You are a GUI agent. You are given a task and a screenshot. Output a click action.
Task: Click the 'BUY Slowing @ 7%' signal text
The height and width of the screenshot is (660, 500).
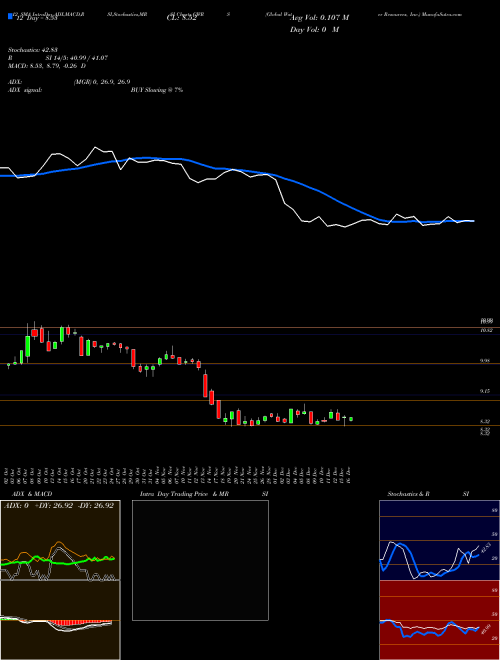157,90
